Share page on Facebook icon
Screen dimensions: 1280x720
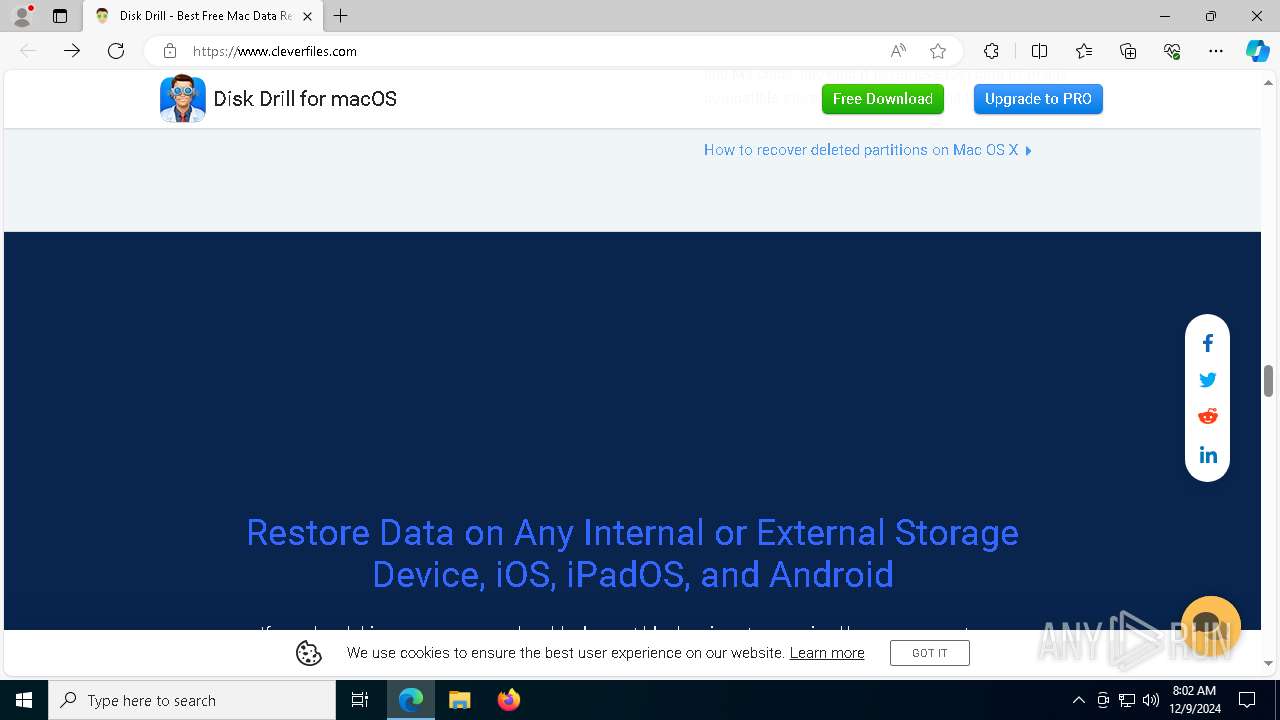[x=1207, y=343]
